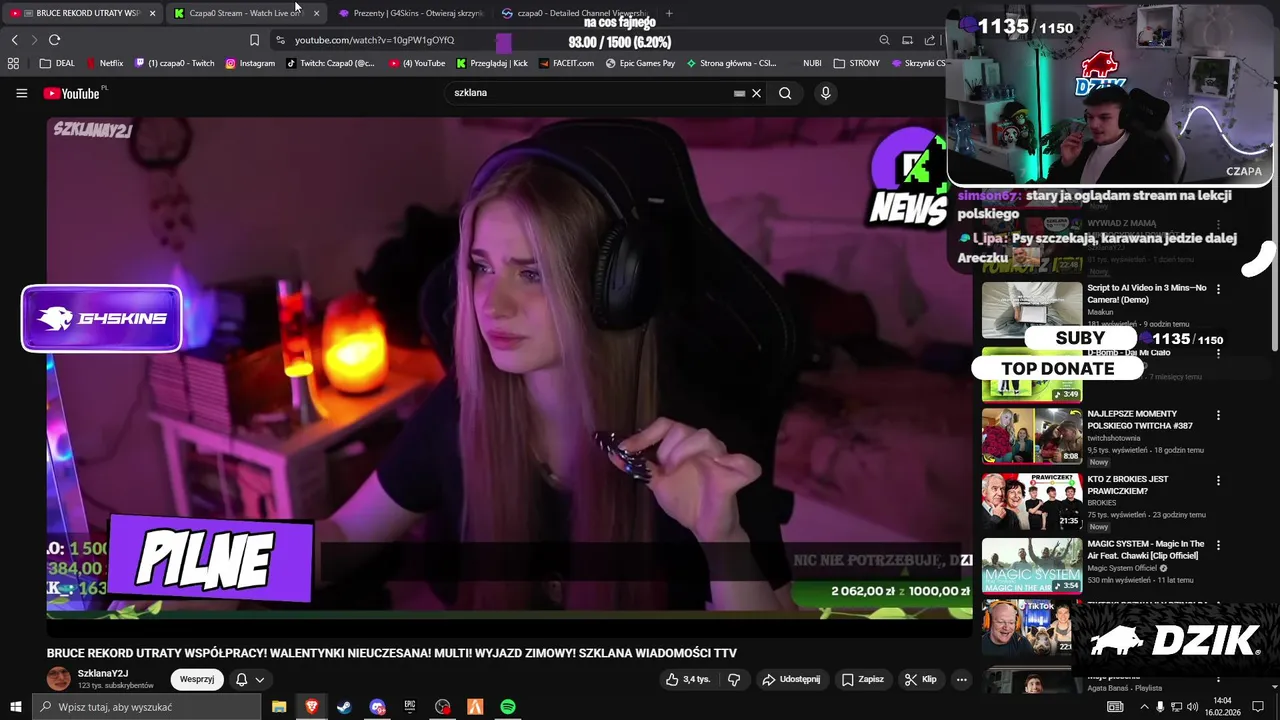Open the '(1) czapa0 - Twitch' bookmark
The width and height of the screenshot is (1280, 720).
175,63
